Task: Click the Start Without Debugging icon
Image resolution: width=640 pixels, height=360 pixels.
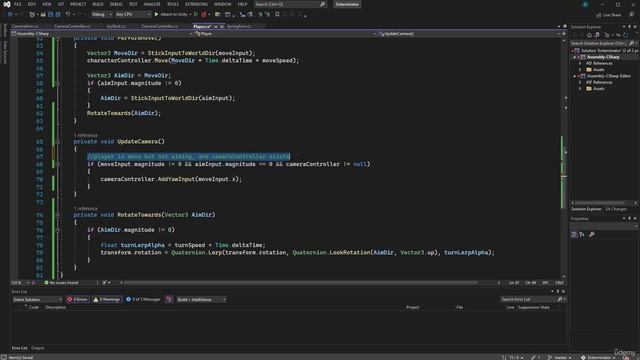Action: 196,14
